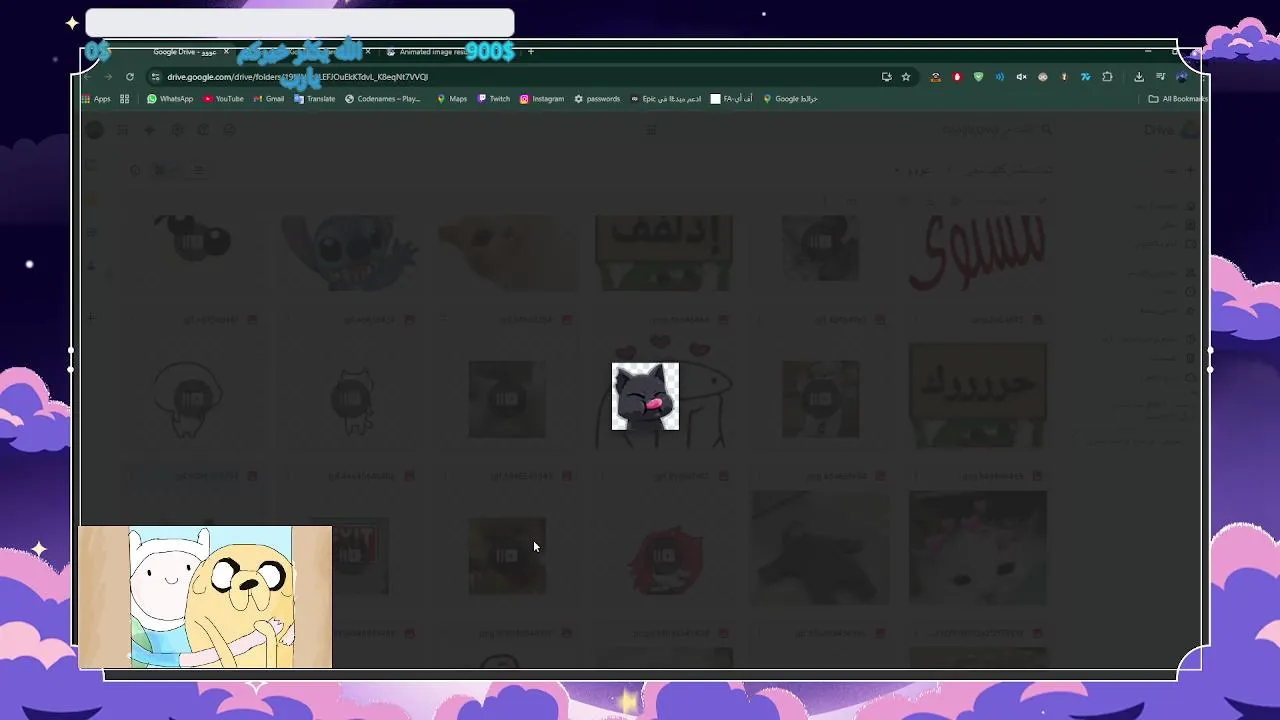Open the Epic bookmark

click(x=666, y=99)
